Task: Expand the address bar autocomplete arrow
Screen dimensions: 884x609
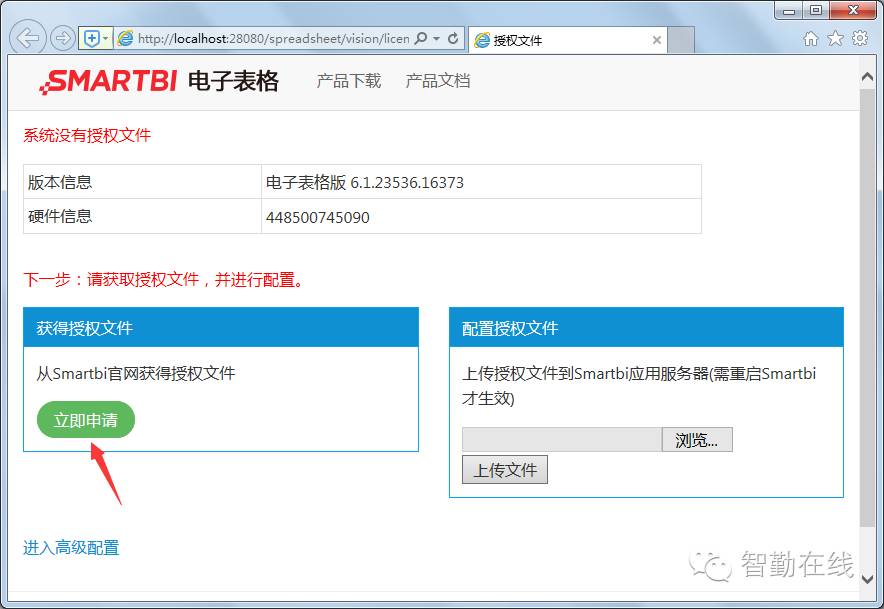Action: click(x=436, y=38)
